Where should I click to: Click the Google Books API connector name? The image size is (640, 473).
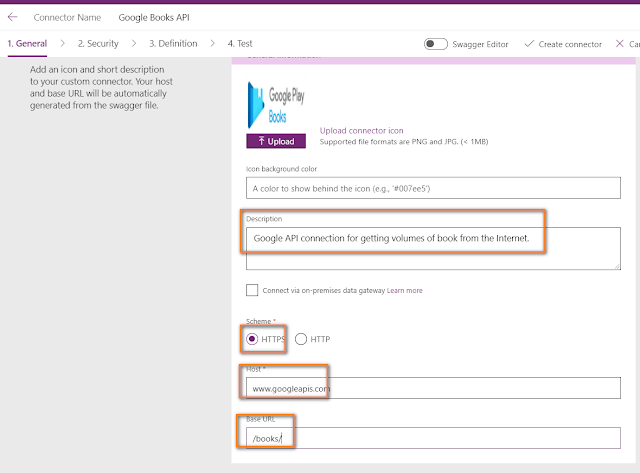[x=154, y=18]
